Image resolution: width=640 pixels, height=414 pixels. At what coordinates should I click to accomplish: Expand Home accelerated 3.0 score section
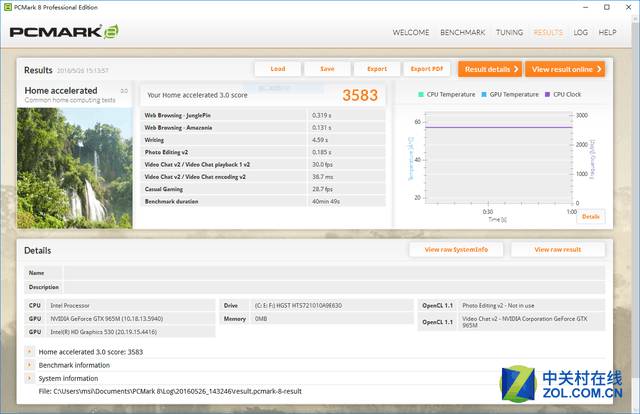click(29, 351)
